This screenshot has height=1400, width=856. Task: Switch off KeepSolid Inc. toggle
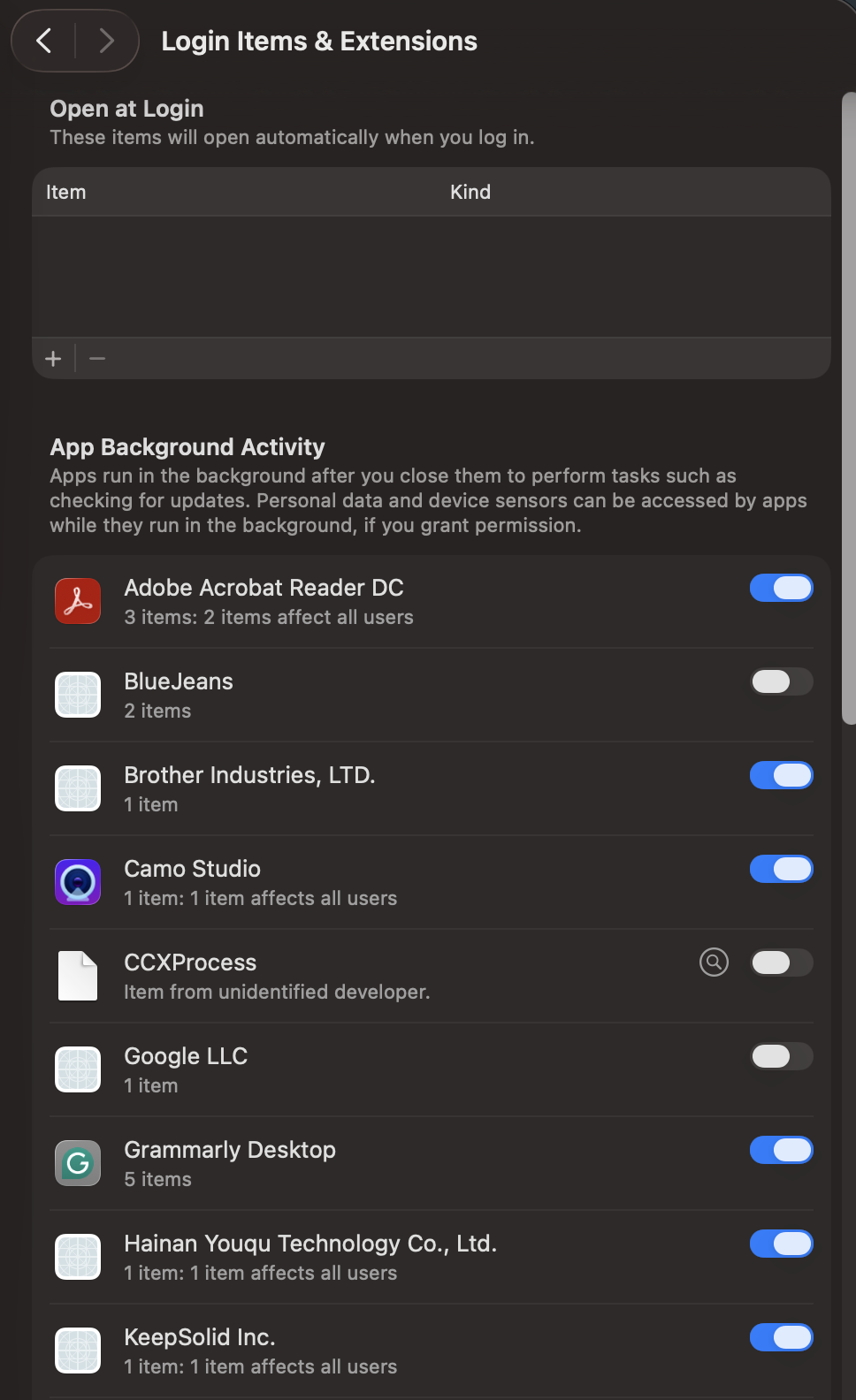point(782,1337)
